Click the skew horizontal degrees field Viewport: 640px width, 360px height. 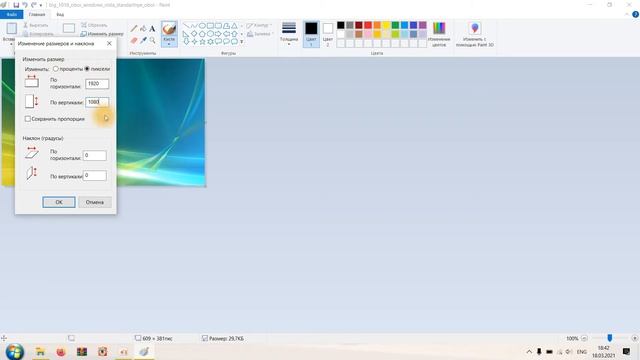[x=95, y=156]
